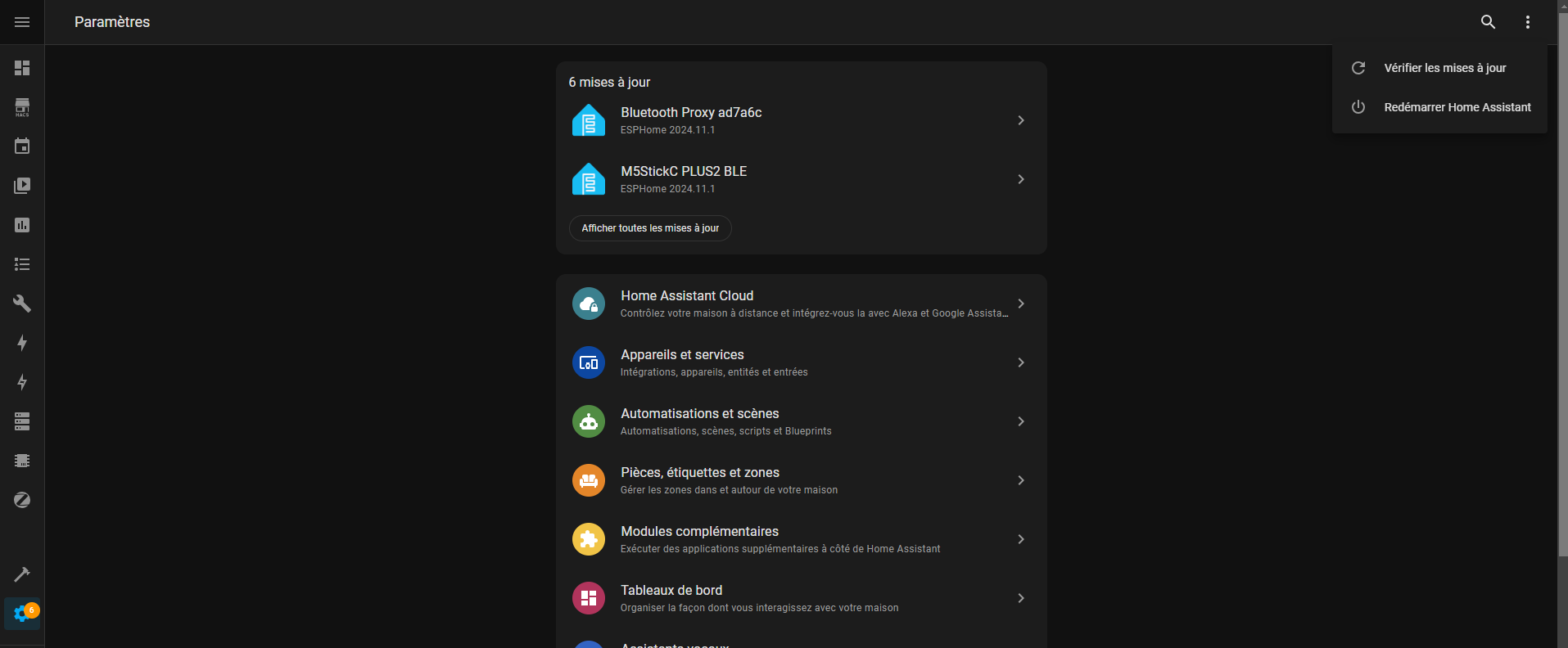
Task: Click the Paramètres page title
Action: point(112,22)
